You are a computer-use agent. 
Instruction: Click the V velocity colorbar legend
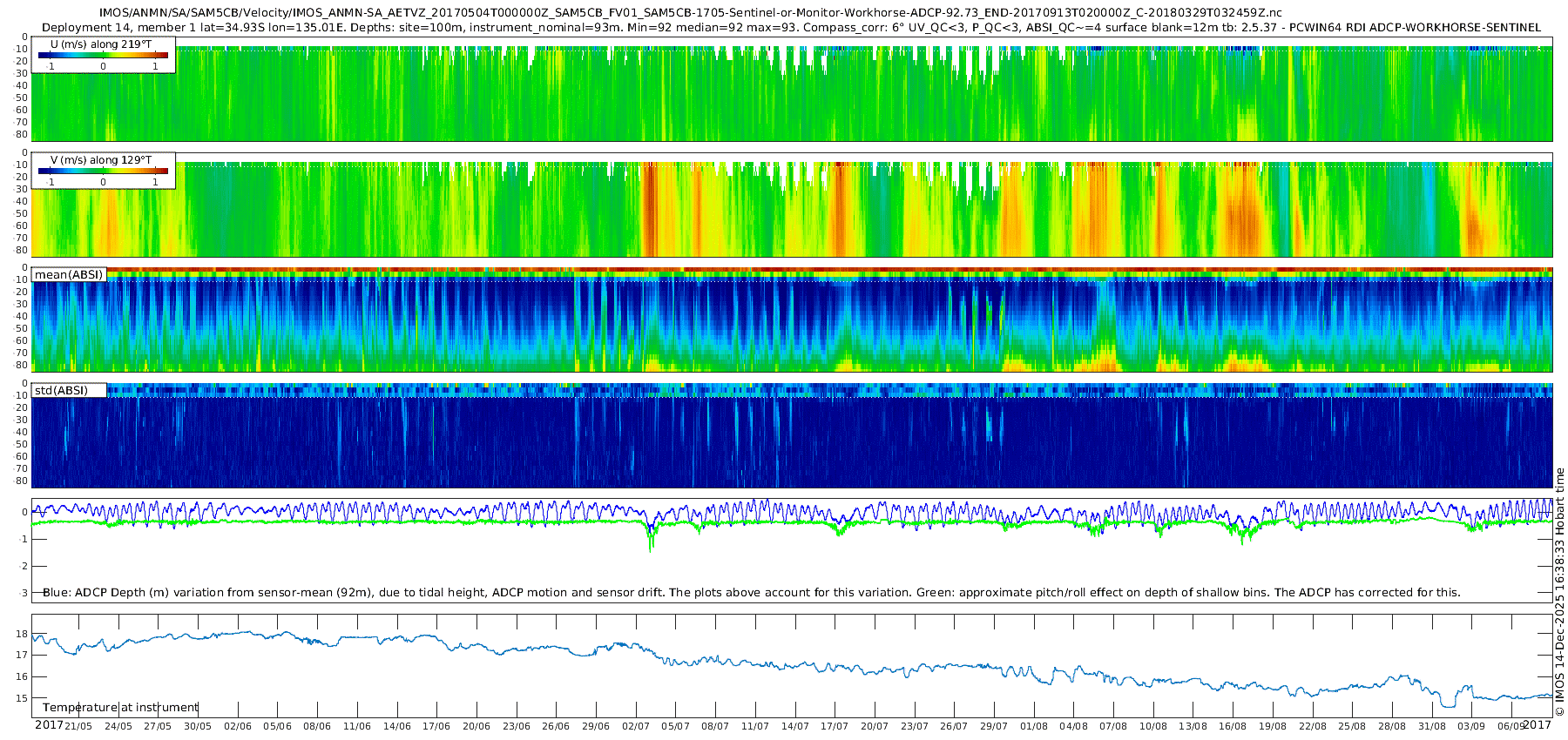[103, 171]
